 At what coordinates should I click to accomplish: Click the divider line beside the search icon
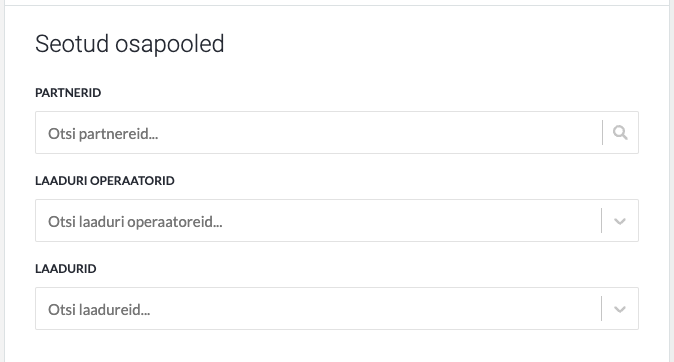[x=603, y=132]
